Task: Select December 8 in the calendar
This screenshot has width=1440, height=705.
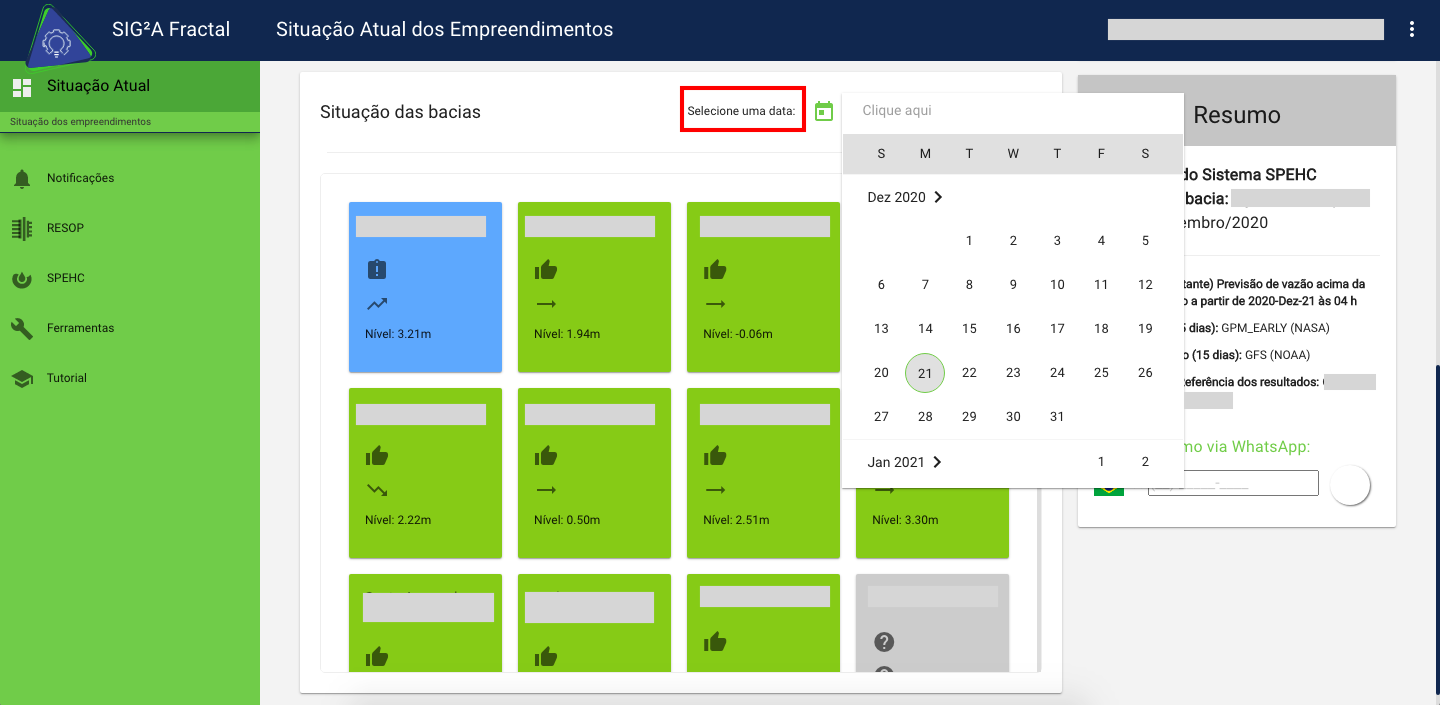Action: point(969,285)
